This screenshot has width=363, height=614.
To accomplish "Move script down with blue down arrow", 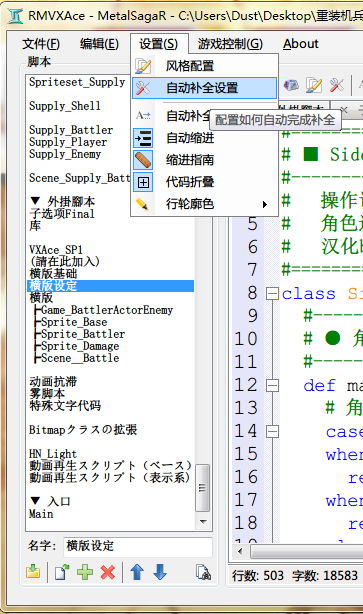I will tap(160, 572).
